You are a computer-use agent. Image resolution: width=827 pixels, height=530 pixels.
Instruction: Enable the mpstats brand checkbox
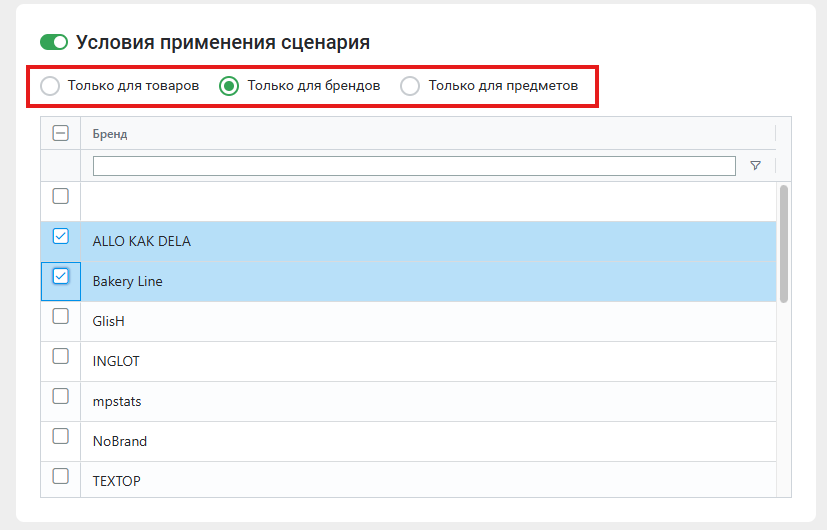coord(60,396)
